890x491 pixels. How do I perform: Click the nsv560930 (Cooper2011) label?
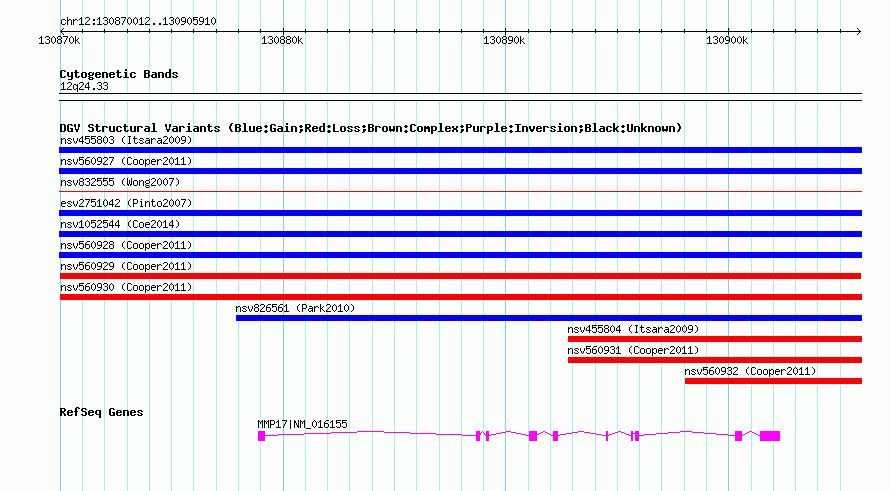tap(126, 287)
